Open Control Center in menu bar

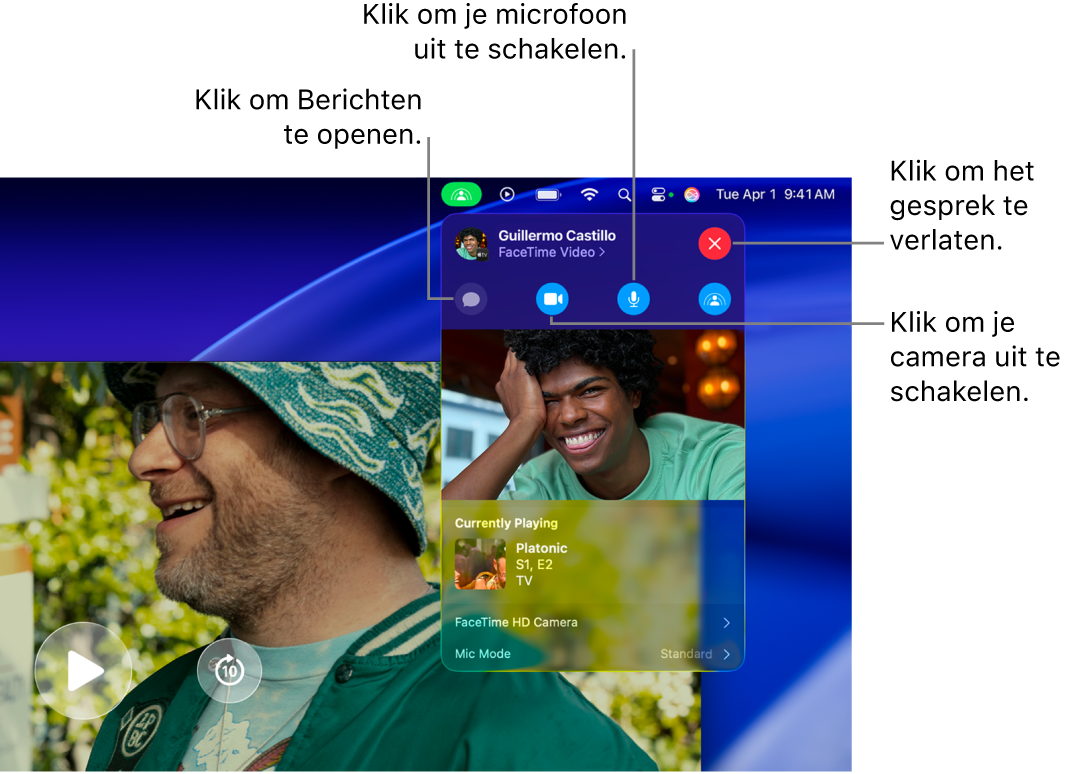pyautogui.click(x=659, y=195)
